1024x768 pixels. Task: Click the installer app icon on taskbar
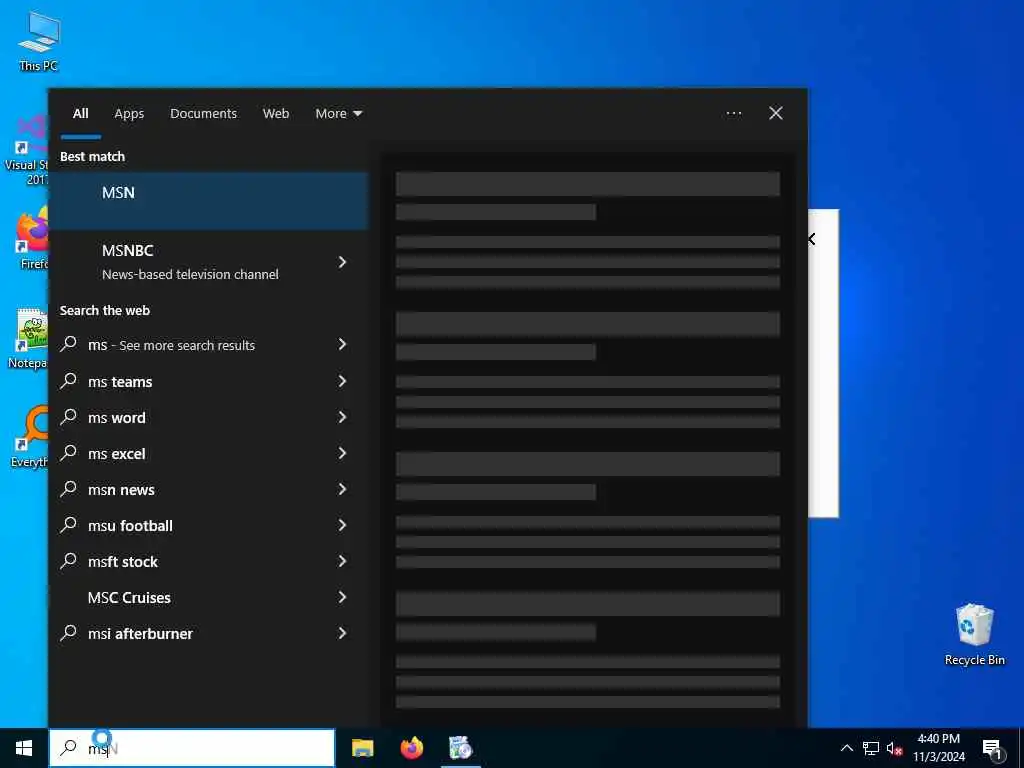coord(460,748)
